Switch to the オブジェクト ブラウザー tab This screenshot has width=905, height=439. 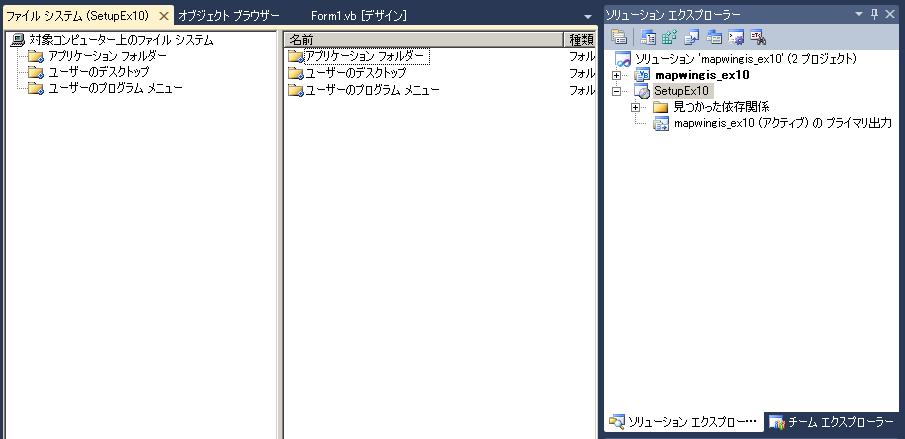tap(229, 16)
